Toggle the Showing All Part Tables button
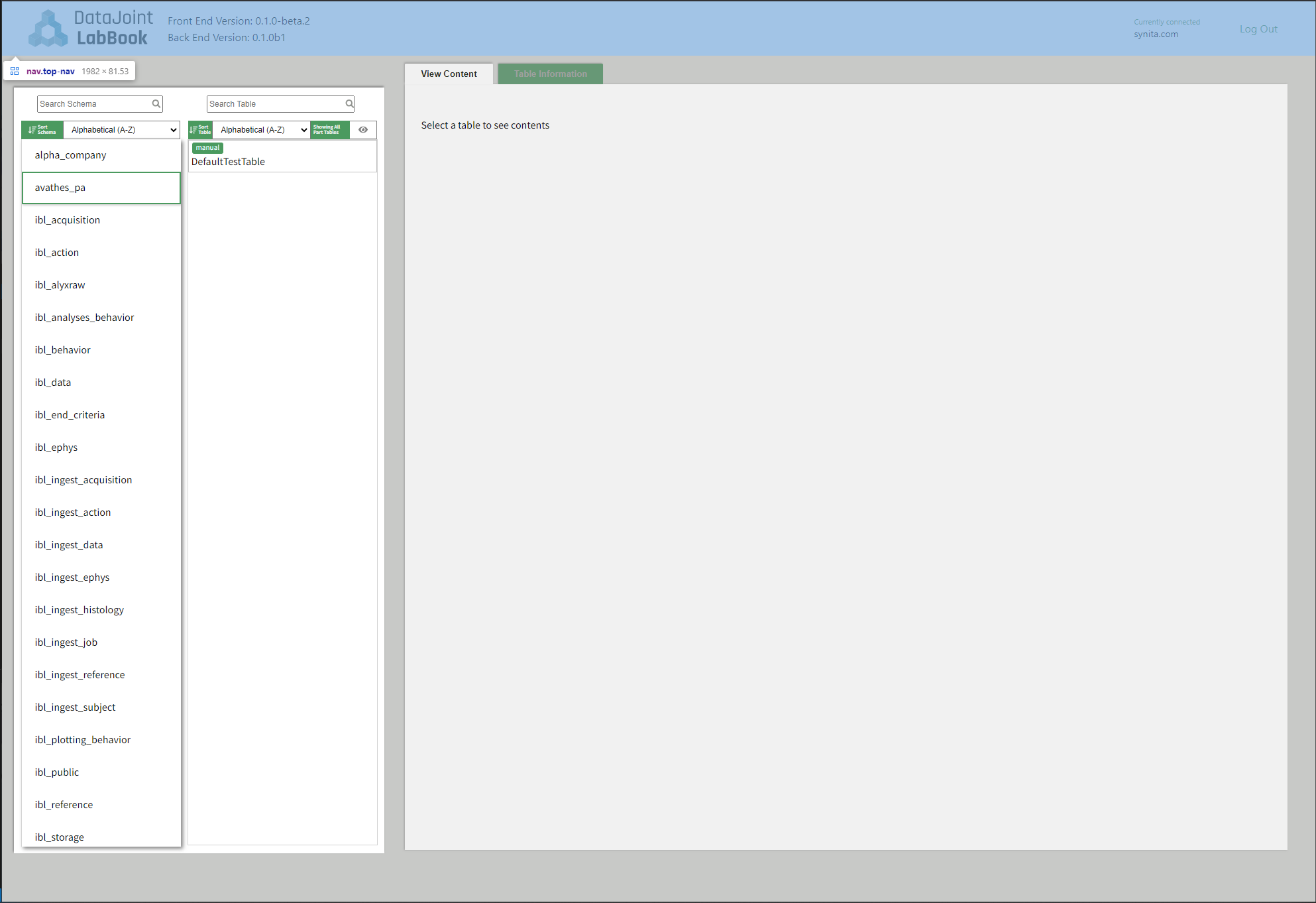 [x=329, y=129]
